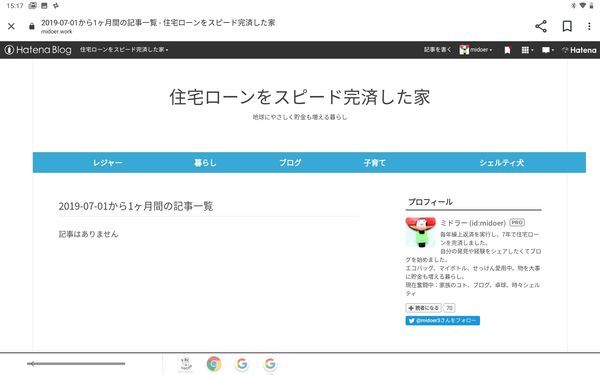Viewport: 600px width, 375px height.
Task: Expand the blog name dropdown in the Hatena bar
Action: (124, 50)
